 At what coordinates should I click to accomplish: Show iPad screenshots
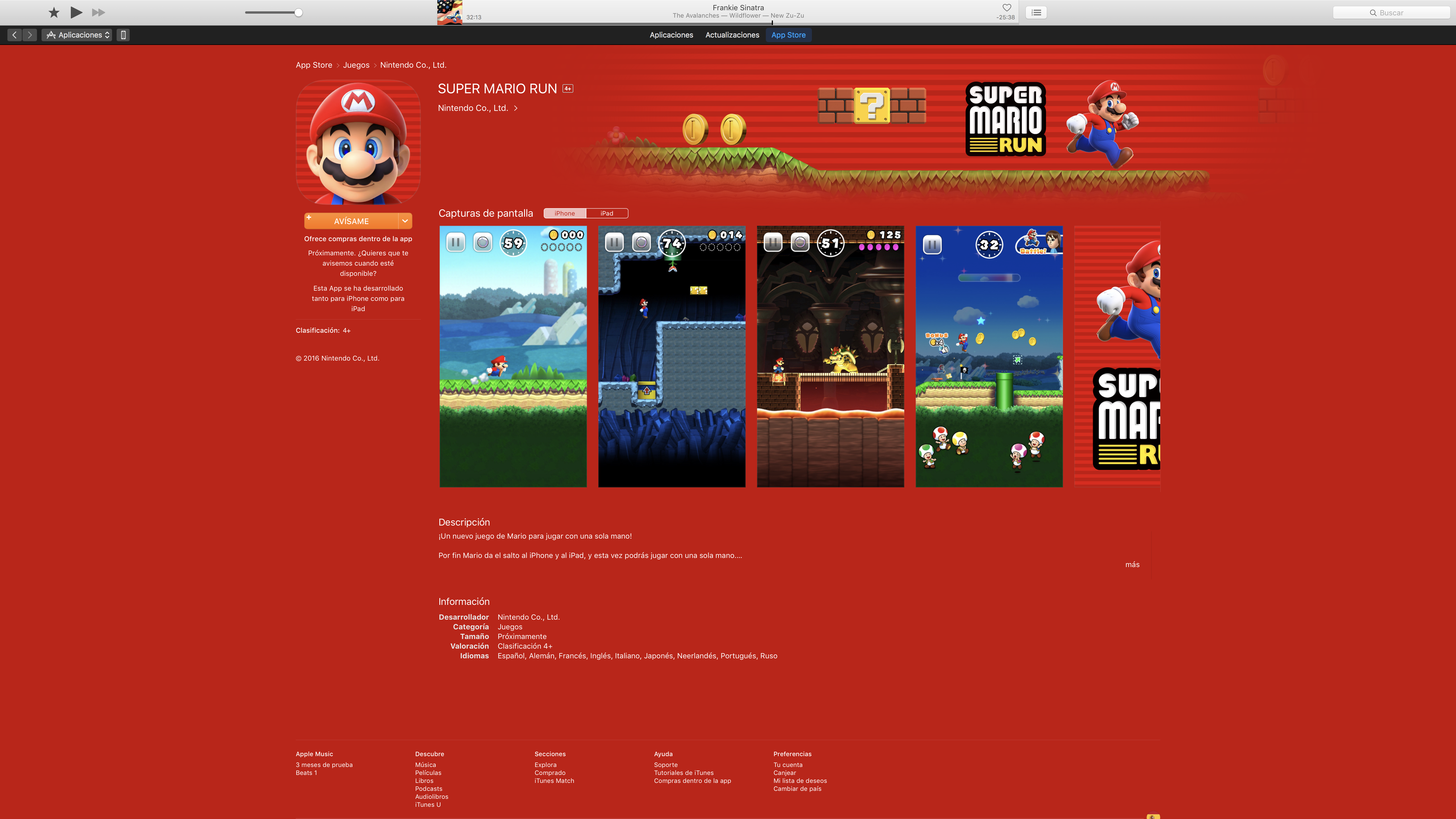(x=607, y=213)
